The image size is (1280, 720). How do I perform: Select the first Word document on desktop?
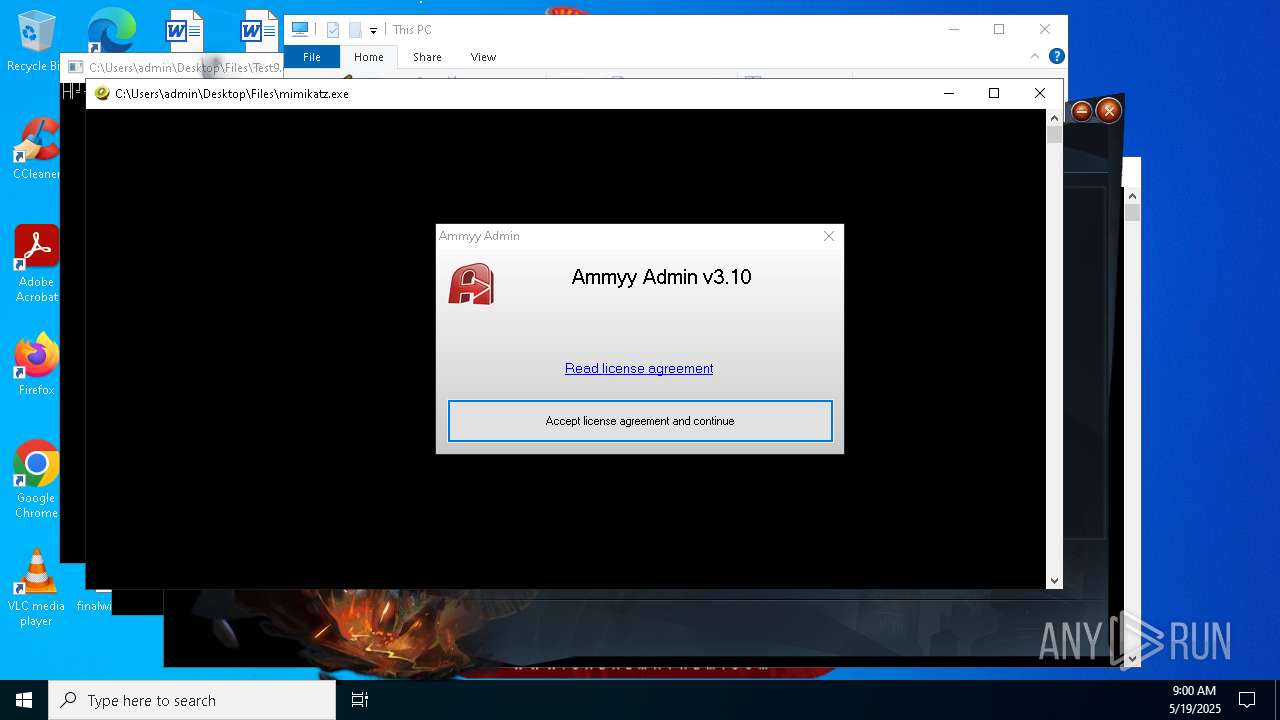click(x=184, y=32)
